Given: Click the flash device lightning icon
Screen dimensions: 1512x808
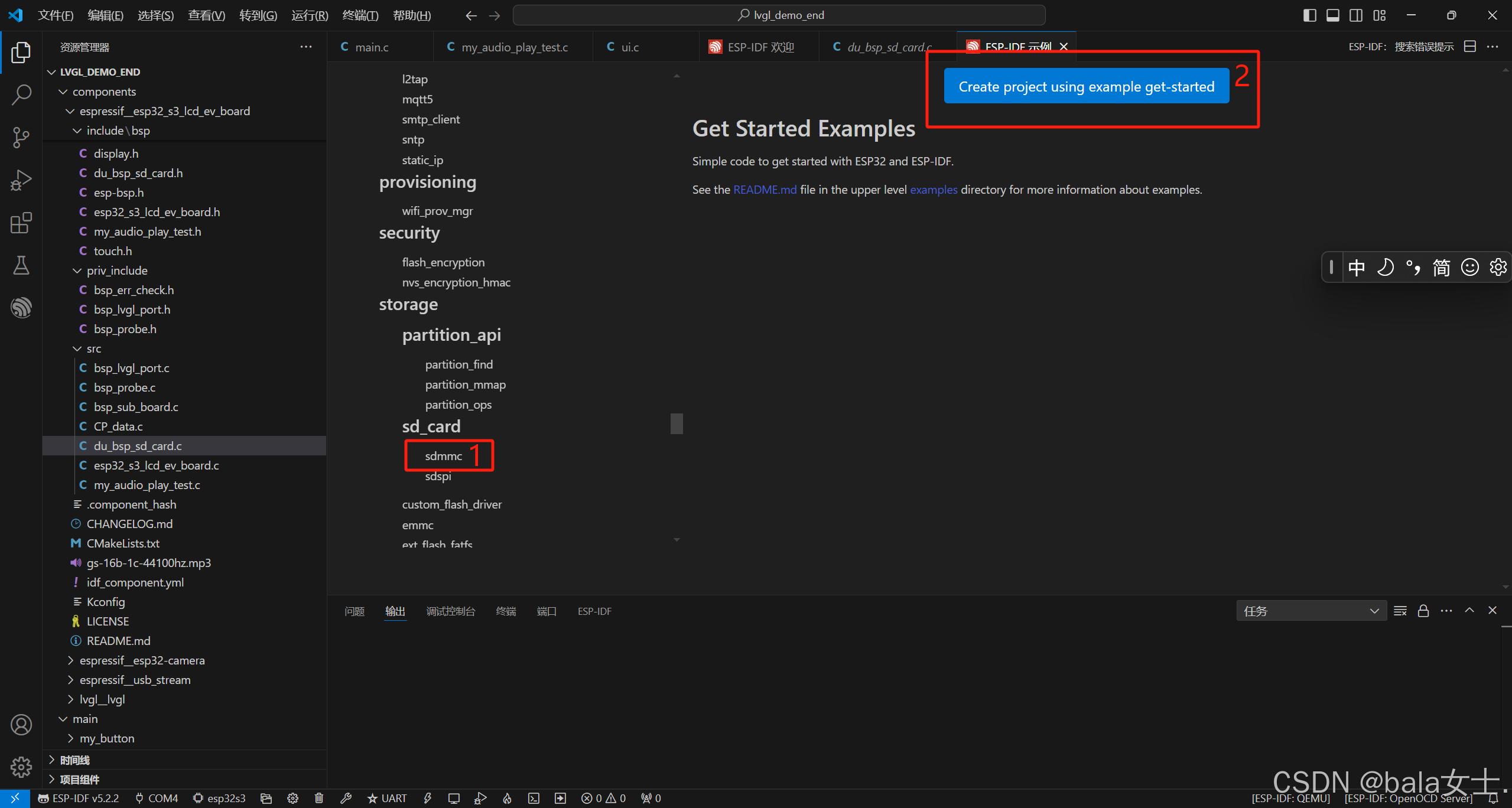Looking at the screenshot, I should (428, 799).
